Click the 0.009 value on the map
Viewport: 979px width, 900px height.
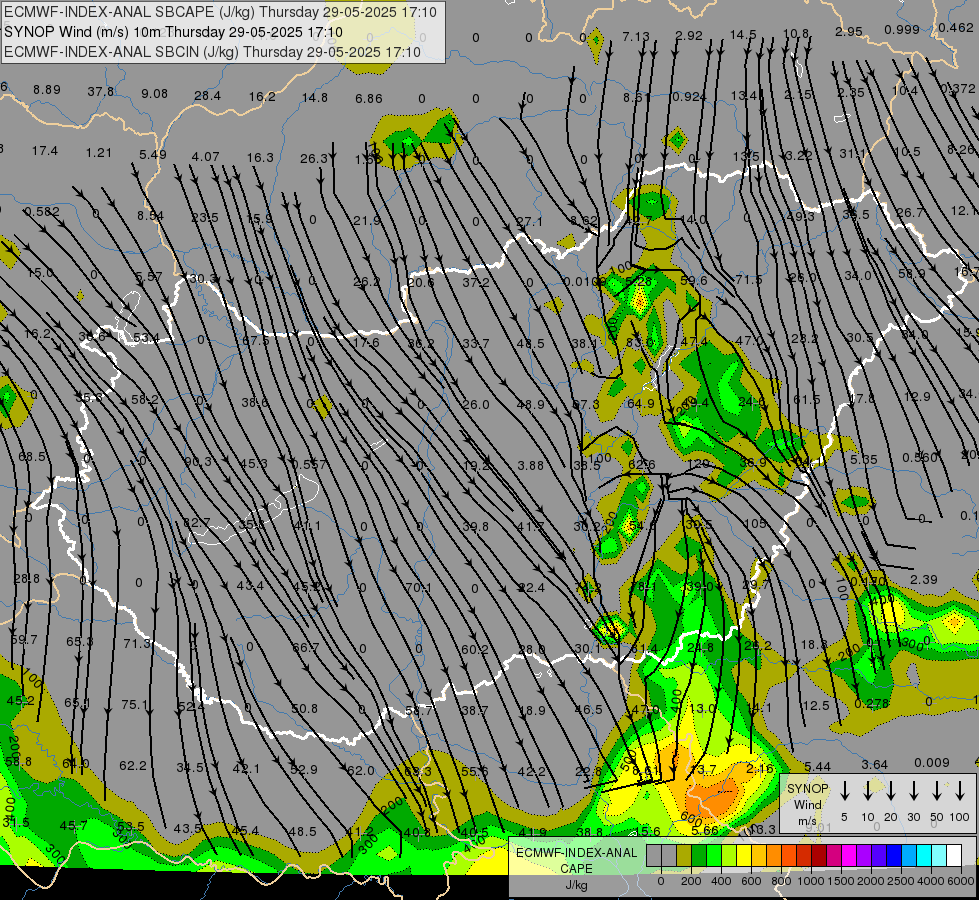(x=932, y=763)
